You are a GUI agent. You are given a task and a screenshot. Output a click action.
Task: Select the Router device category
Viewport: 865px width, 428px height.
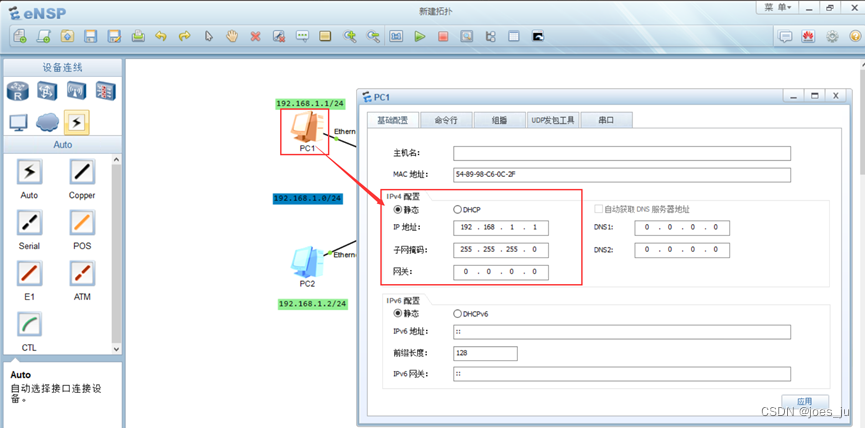click(x=18, y=91)
